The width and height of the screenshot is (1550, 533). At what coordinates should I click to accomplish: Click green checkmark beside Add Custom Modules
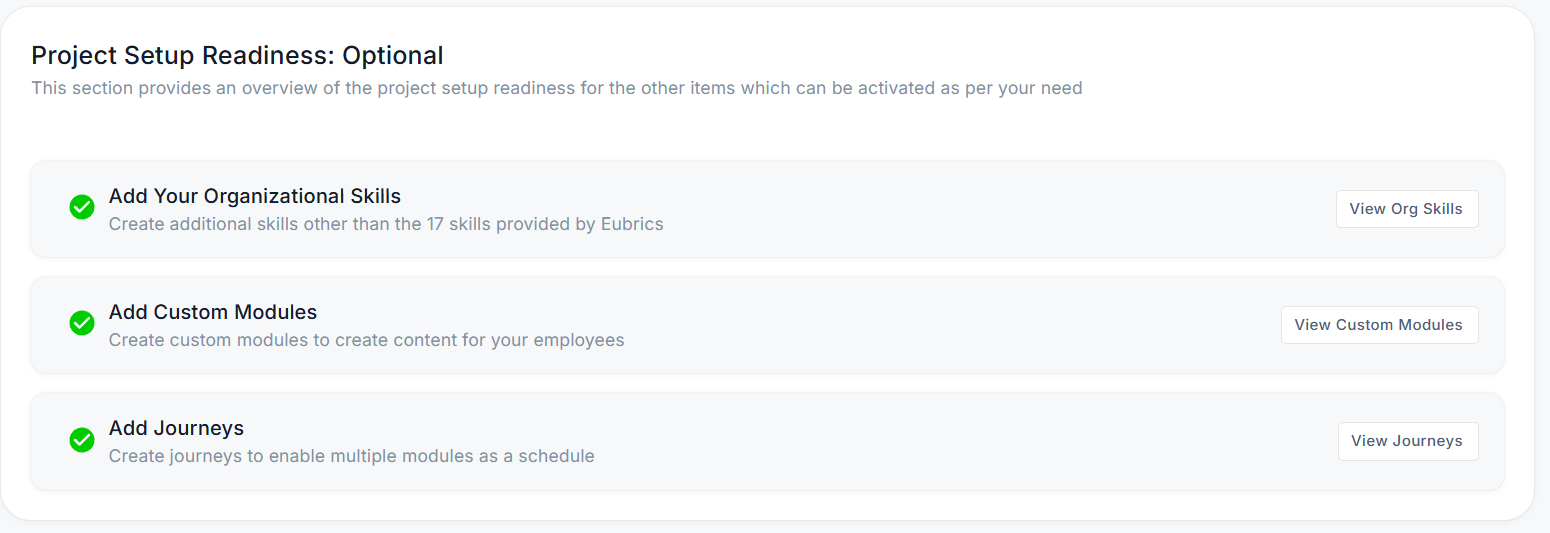[82, 324]
